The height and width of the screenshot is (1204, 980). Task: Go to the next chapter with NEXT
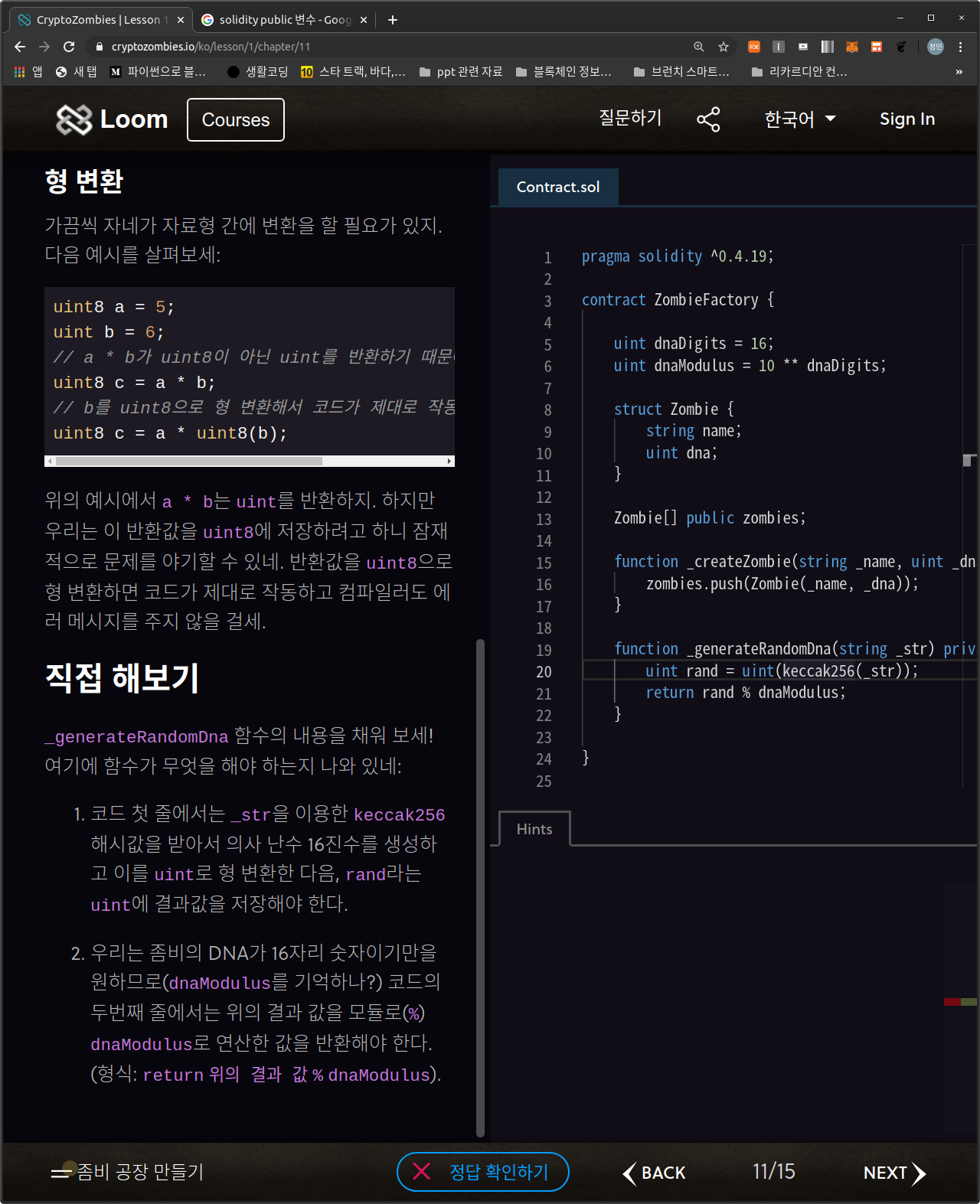click(x=894, y=1173)
